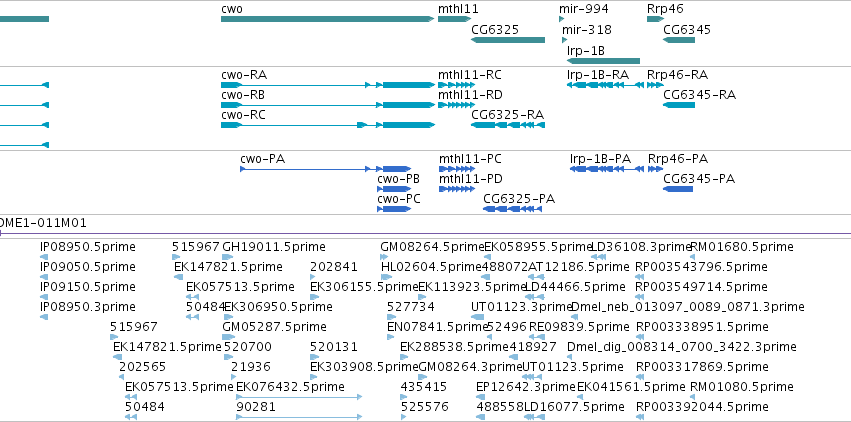The height and width of the screenshot is (422, 851).
Task: Click the Irp-1B-PA protein label
Action: 600,159
